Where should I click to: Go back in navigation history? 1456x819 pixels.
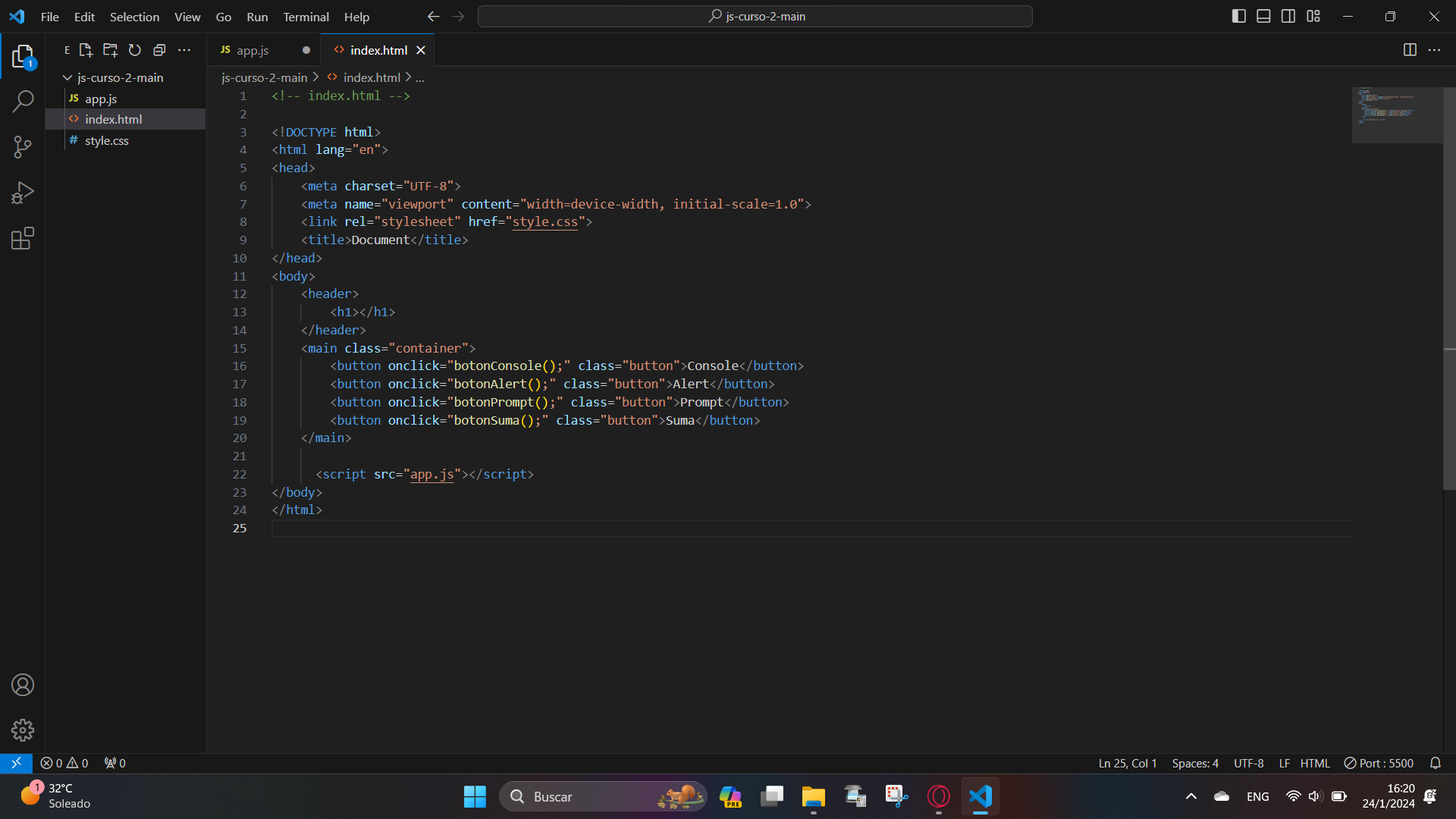(x=433, y=17)
